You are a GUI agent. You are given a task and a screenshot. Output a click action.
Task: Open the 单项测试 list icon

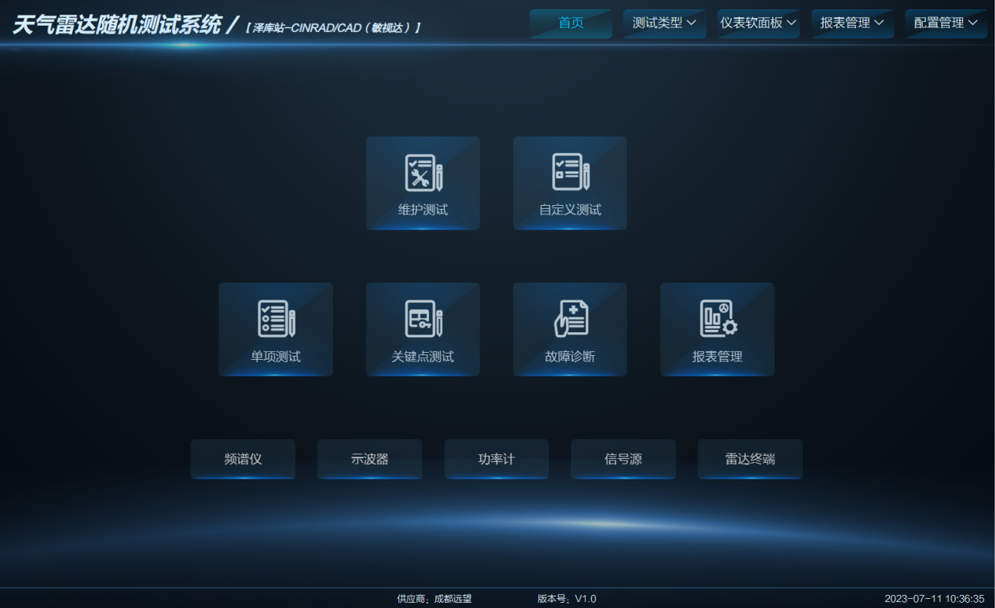click(x=276, y=319)
